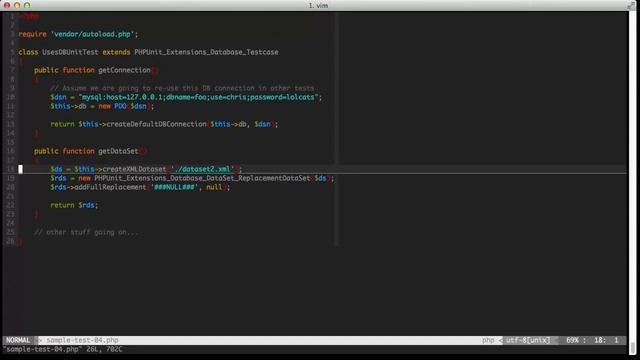Image resolution: width=640 pixels, height=360 pixels.
Task: Click createDefaultDBConnection return statement
Action: pyautogui.click(x=164, y=124)
